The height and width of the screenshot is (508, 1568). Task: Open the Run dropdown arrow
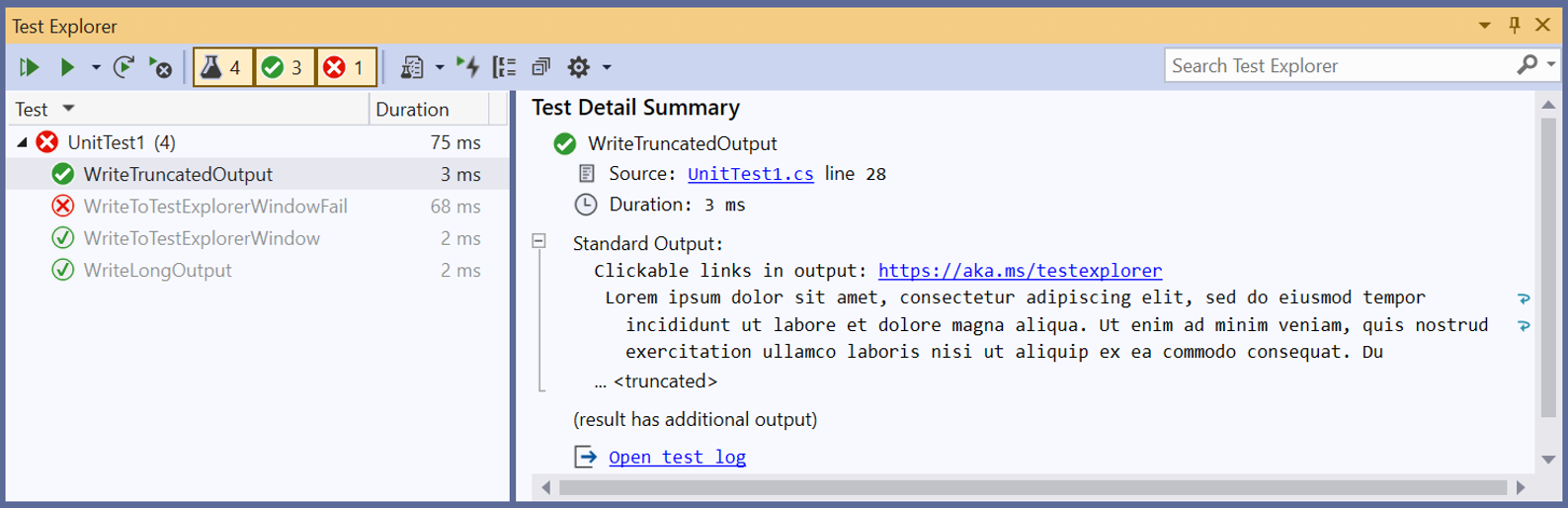coord(96,67)
